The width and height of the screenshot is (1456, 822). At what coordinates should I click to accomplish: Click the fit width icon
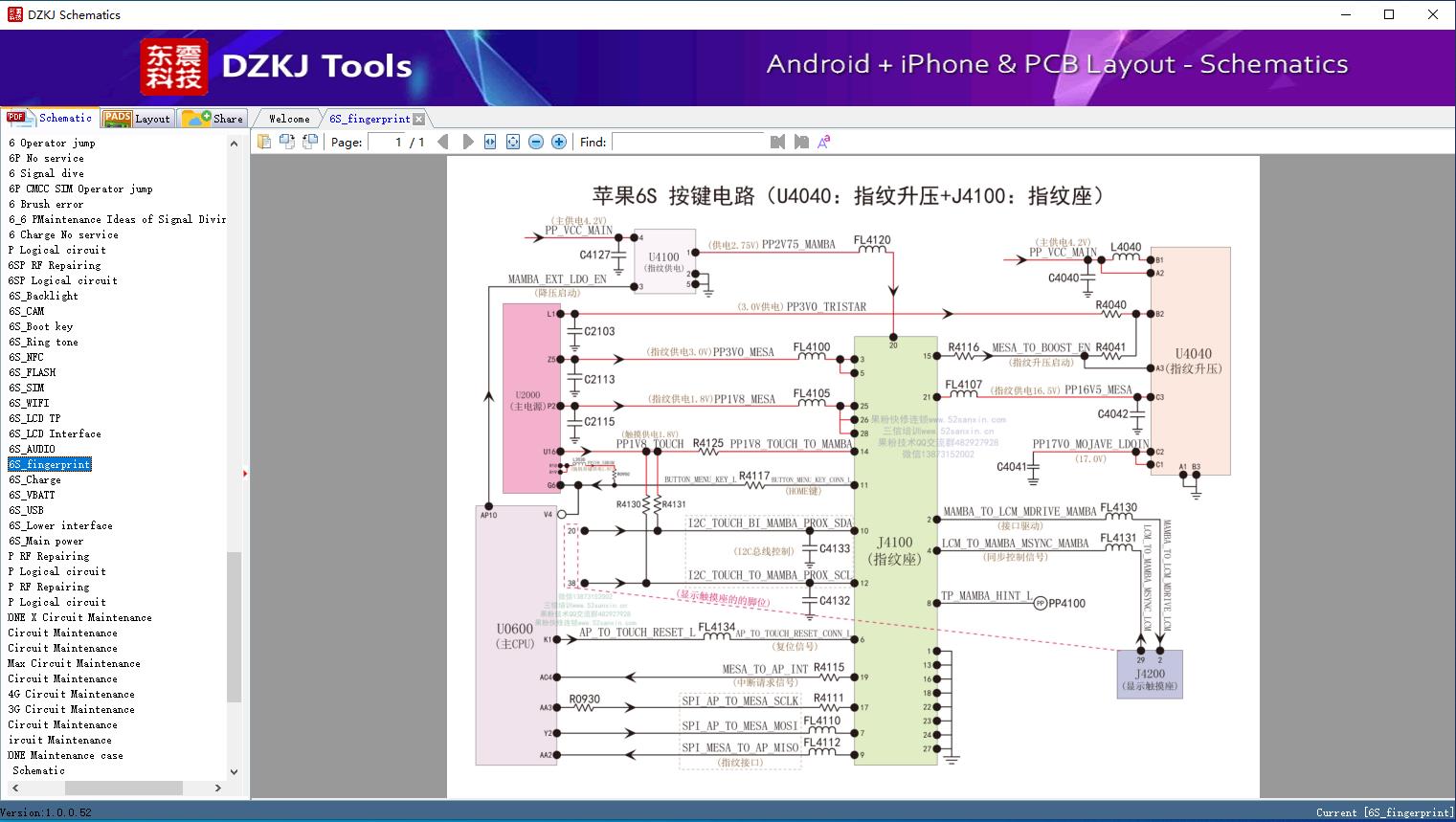click(x=490, y=142)
